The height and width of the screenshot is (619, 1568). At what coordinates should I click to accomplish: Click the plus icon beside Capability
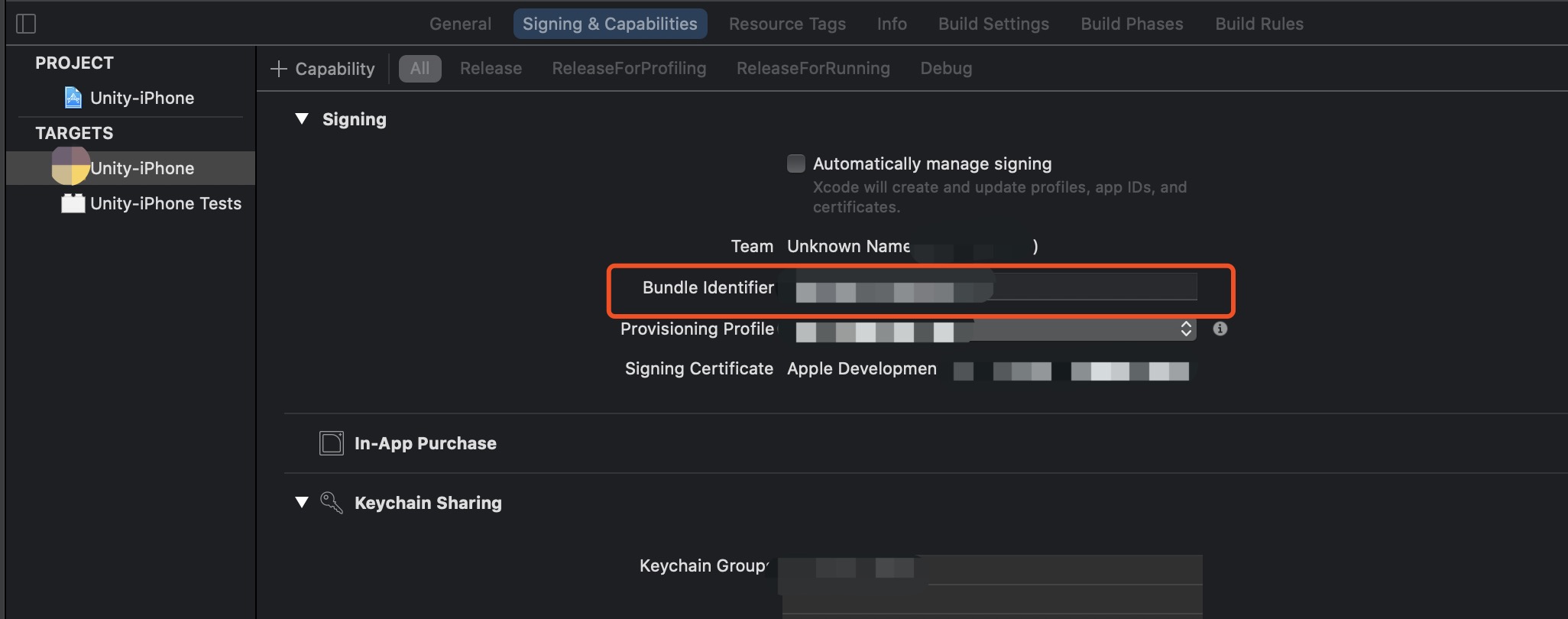coord(279,69)
